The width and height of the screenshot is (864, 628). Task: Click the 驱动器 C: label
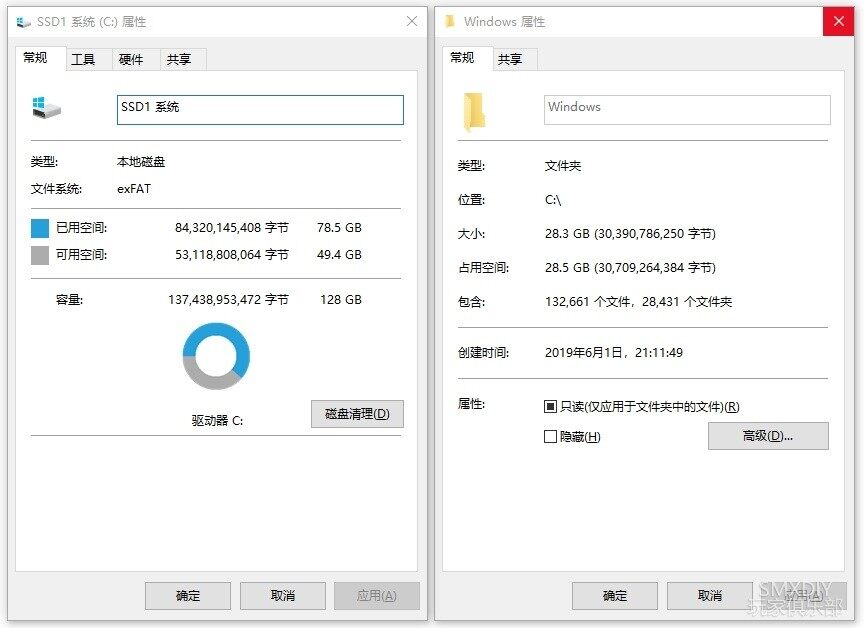(x=217, y=421)
